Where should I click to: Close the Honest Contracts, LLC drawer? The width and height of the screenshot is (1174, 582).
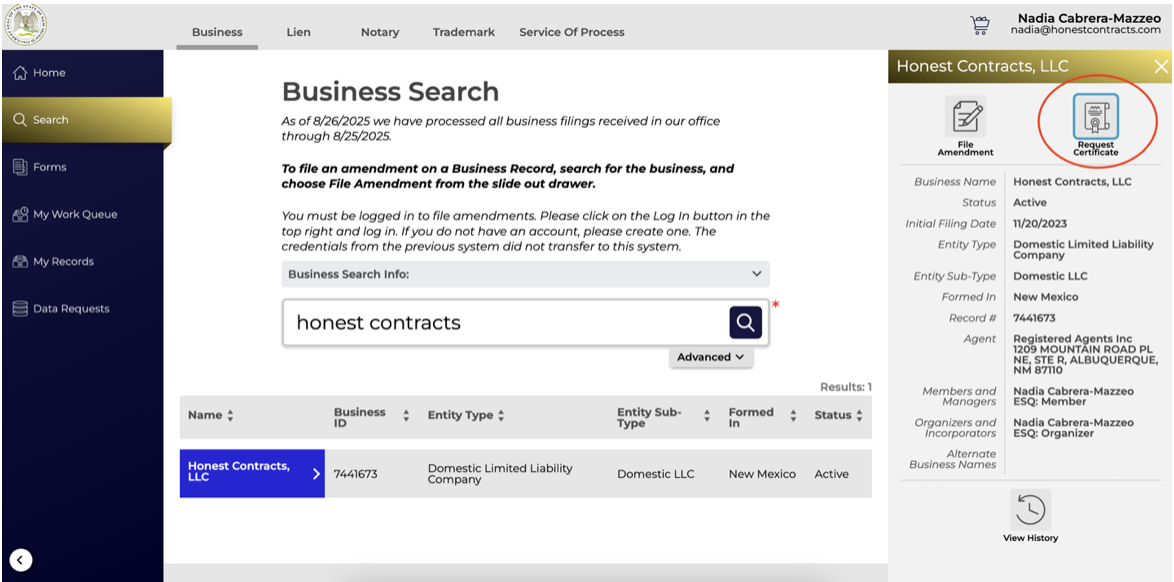(x=1160, y=66)
